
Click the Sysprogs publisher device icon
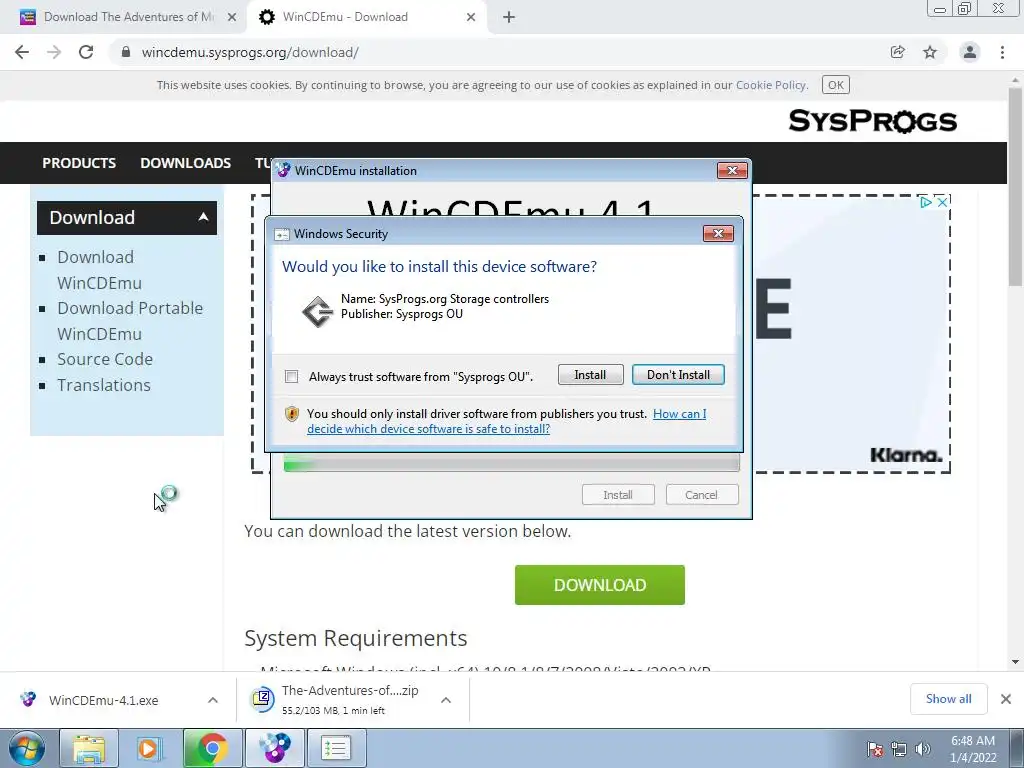point(318,311)
